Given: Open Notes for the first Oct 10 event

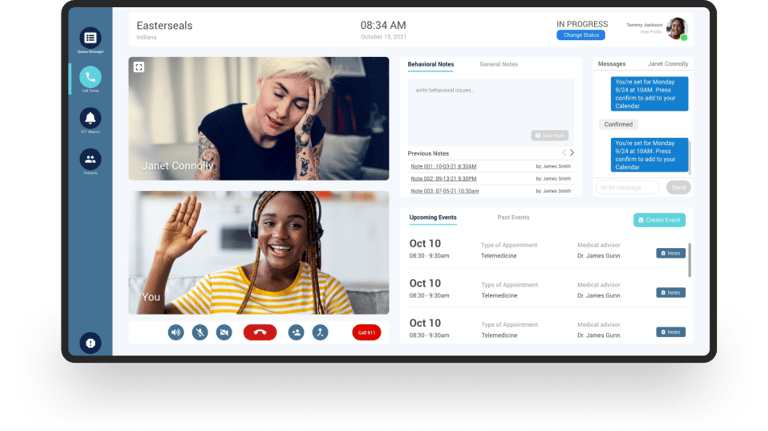Looking at the screenshot, I should pos(671,253).
